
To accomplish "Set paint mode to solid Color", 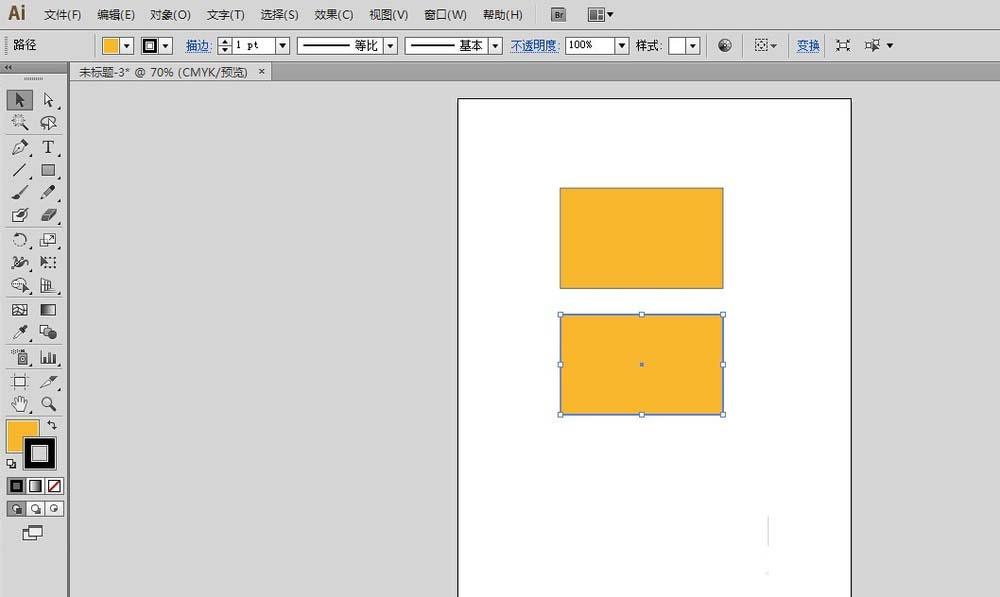I will pyautogui.click(x=17, y=486).
